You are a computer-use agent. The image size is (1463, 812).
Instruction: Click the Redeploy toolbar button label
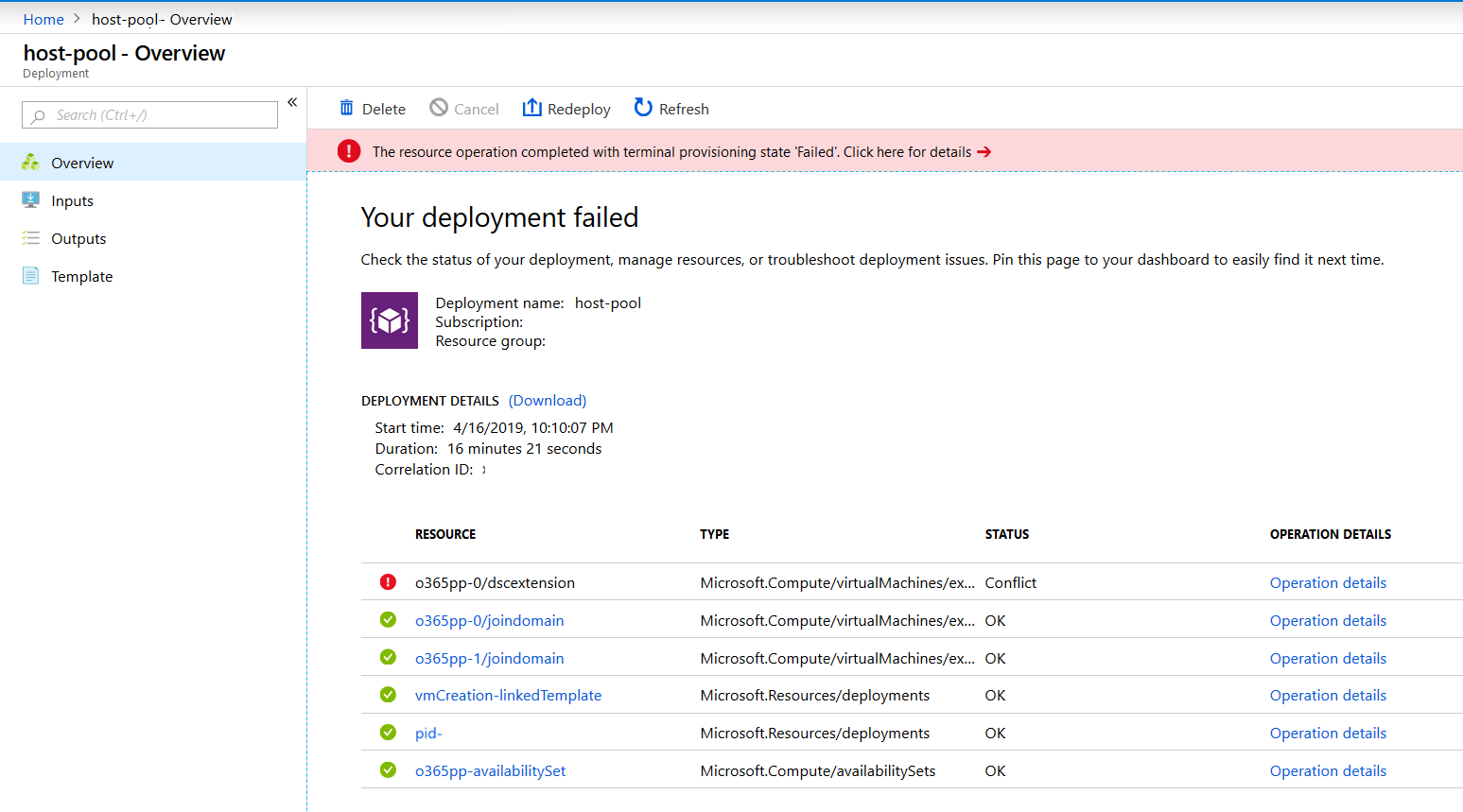tap(579, 109)
